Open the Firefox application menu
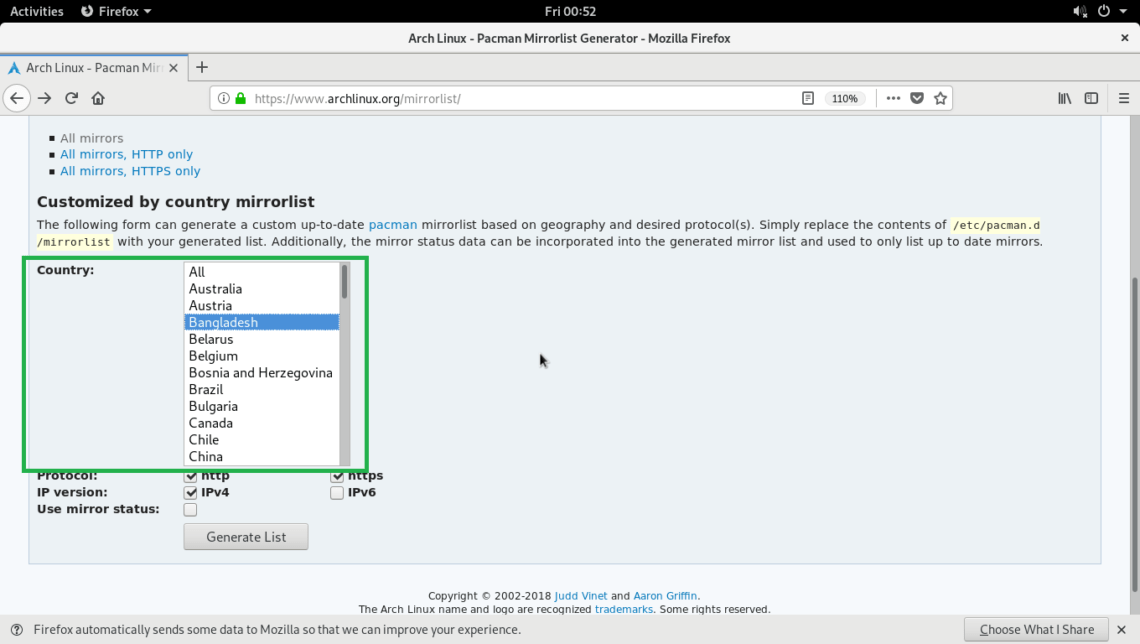Screen dimensions: 1140x644 [x=116, y=11]
